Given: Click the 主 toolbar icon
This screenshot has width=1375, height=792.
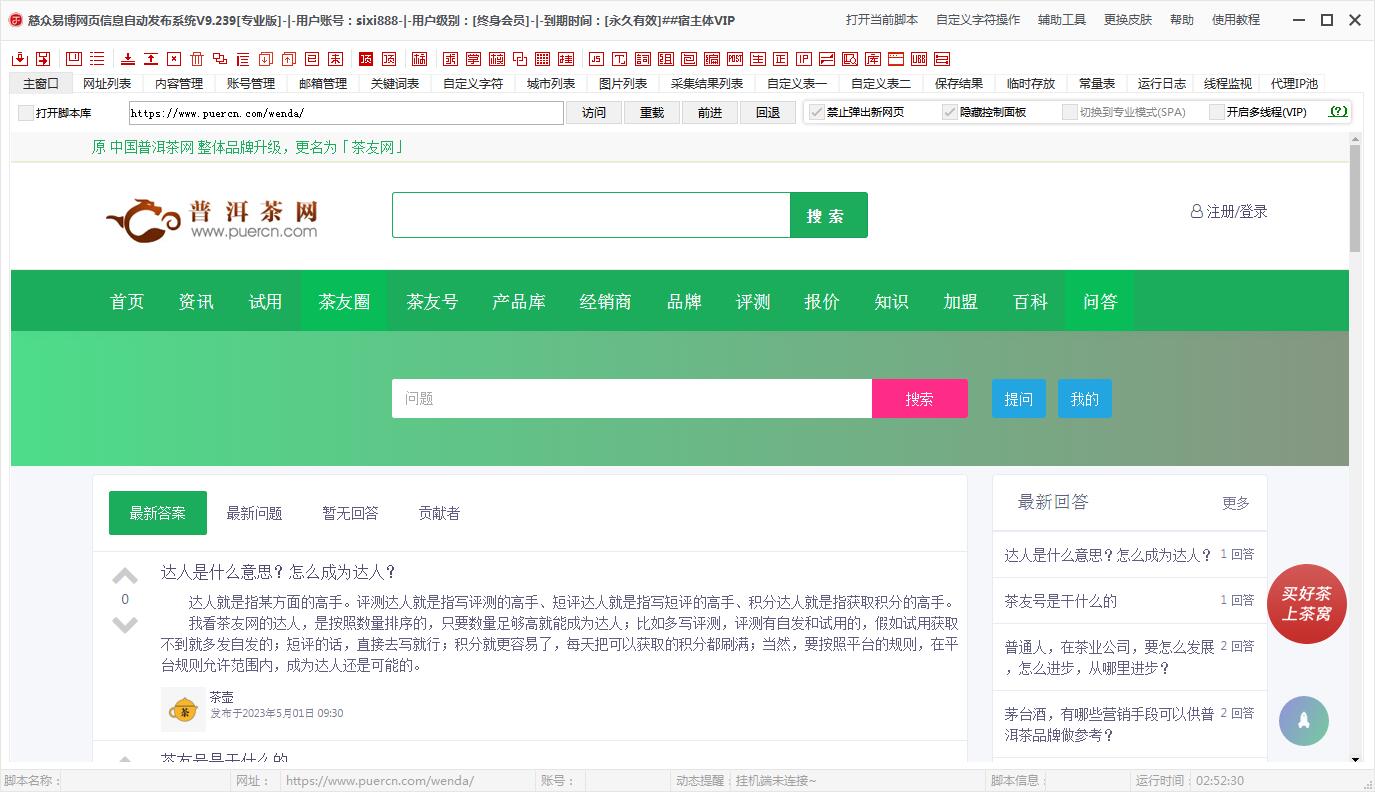Looking at the screenshot, I should (757, 59).
